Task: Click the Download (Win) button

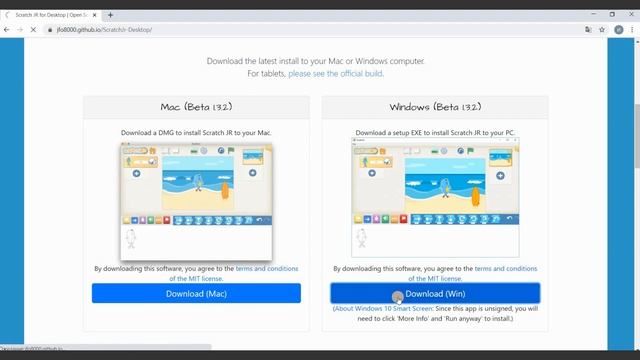Action: click(x=435, y=293)
